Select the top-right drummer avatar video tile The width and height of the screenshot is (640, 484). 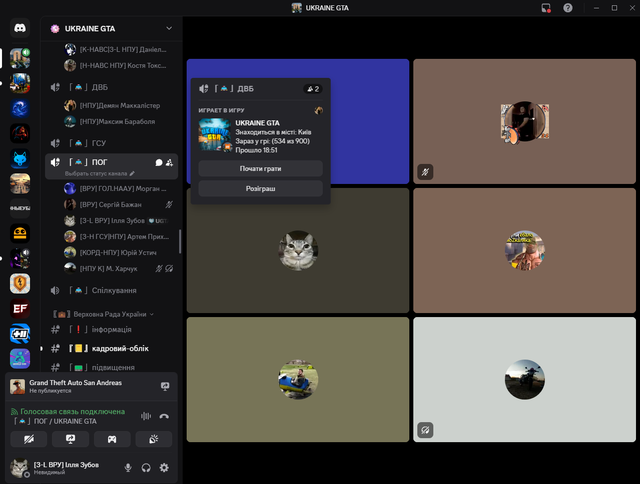[524, 121]
